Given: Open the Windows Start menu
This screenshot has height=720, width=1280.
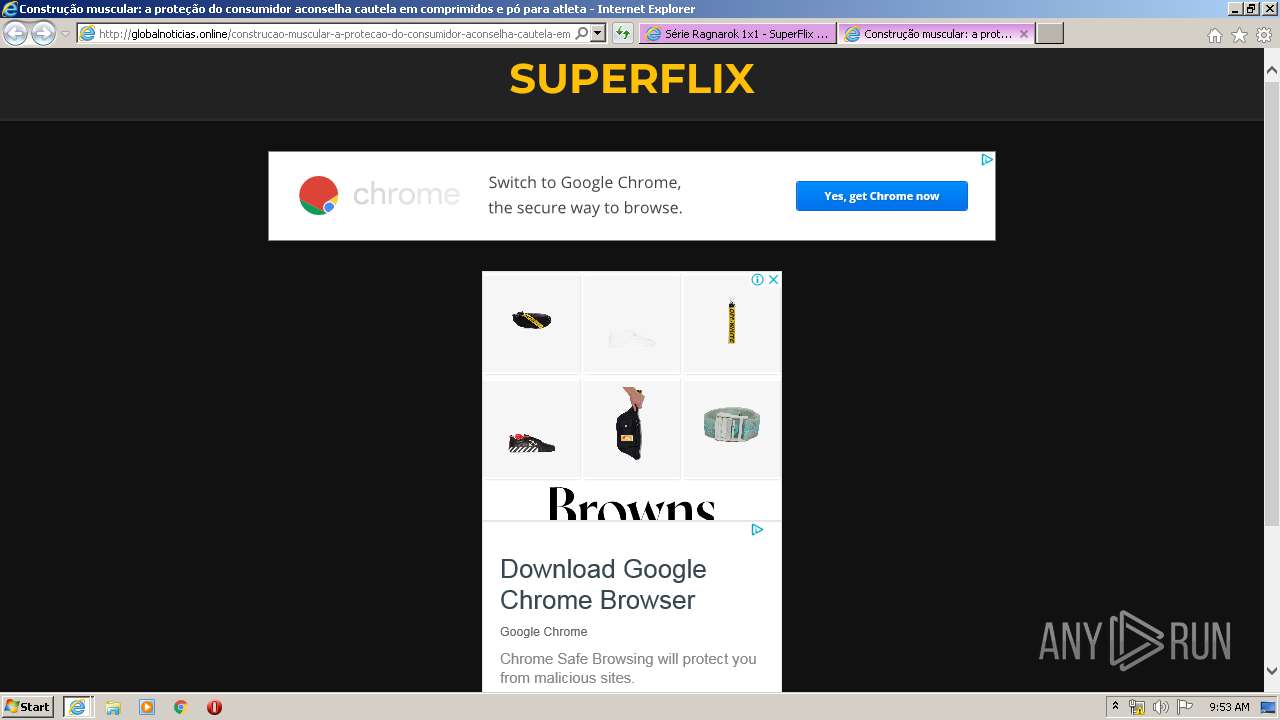Looking at the screenshot, I should click(x=27, y=707).
